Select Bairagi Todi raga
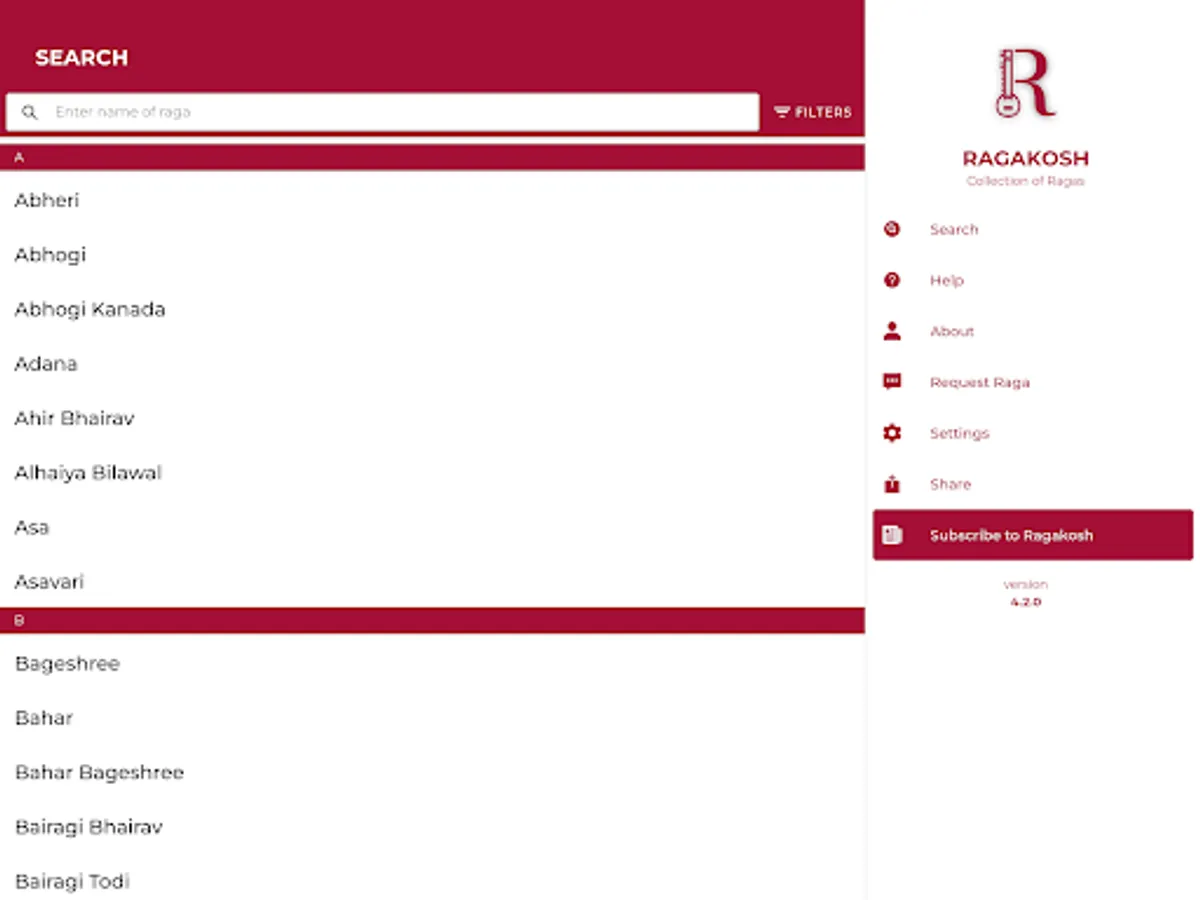 432,881
